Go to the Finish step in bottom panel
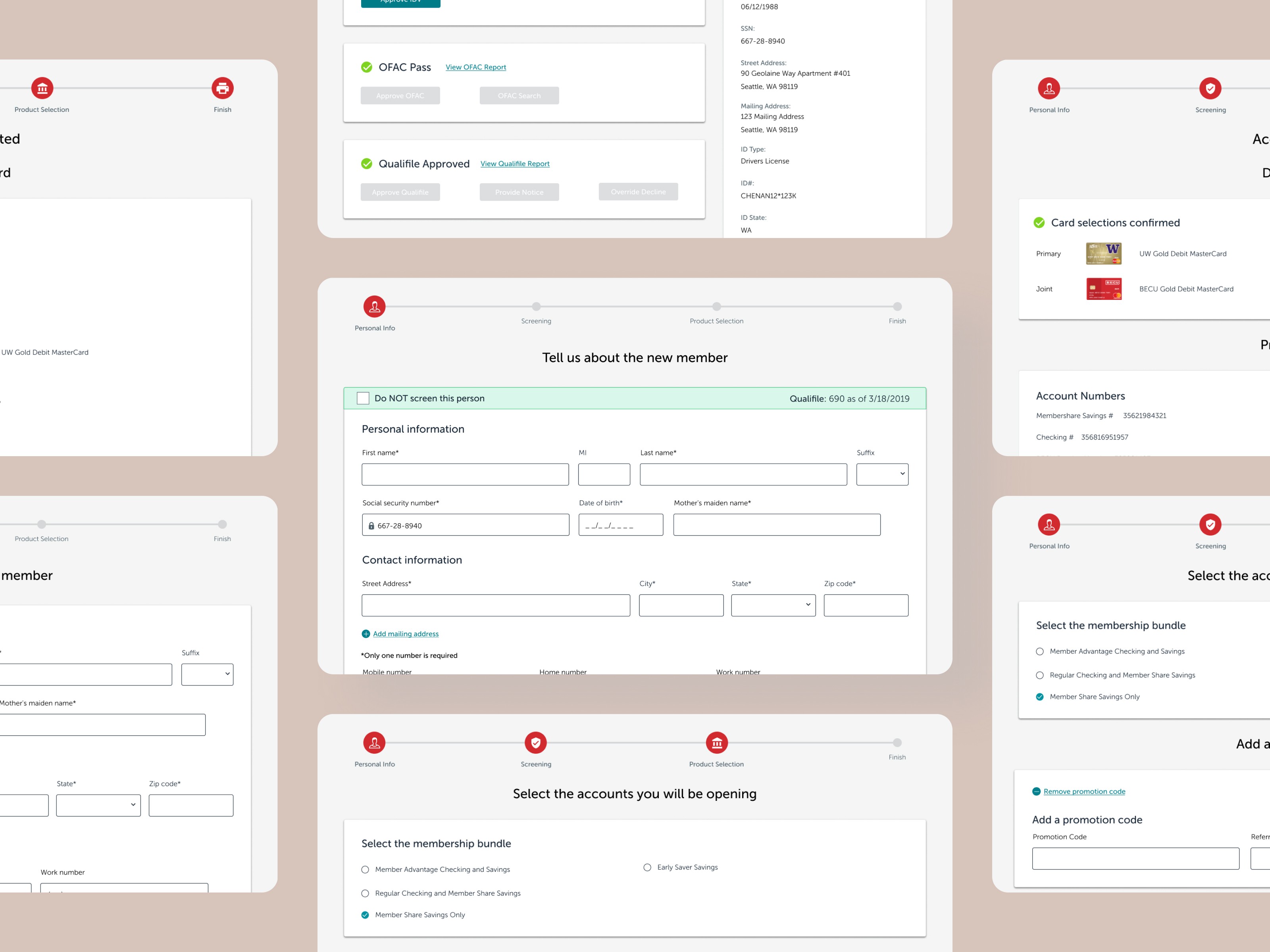1270x952 pixels. coord(897,743)
